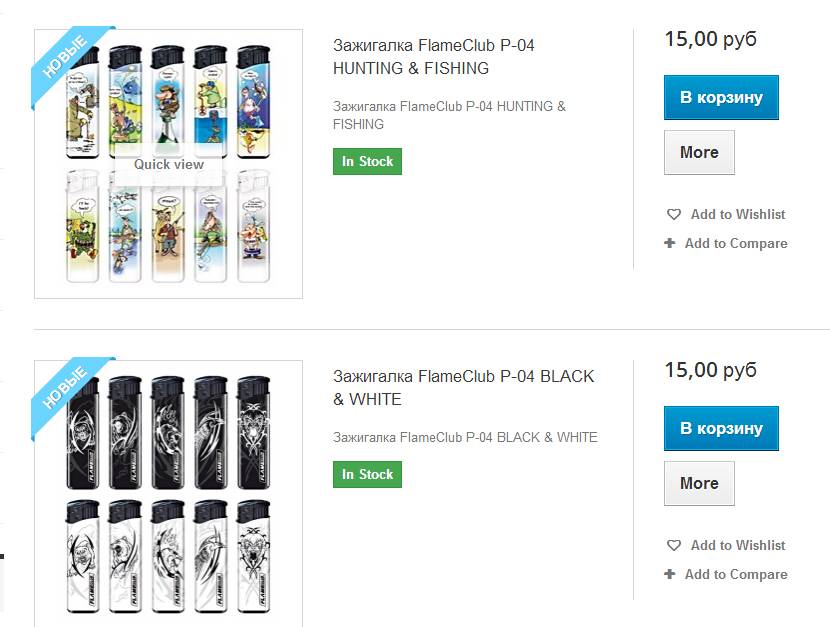Click plus icon for HUNTING & FISHING compare
830x627 pixels.
click(670, 243)
